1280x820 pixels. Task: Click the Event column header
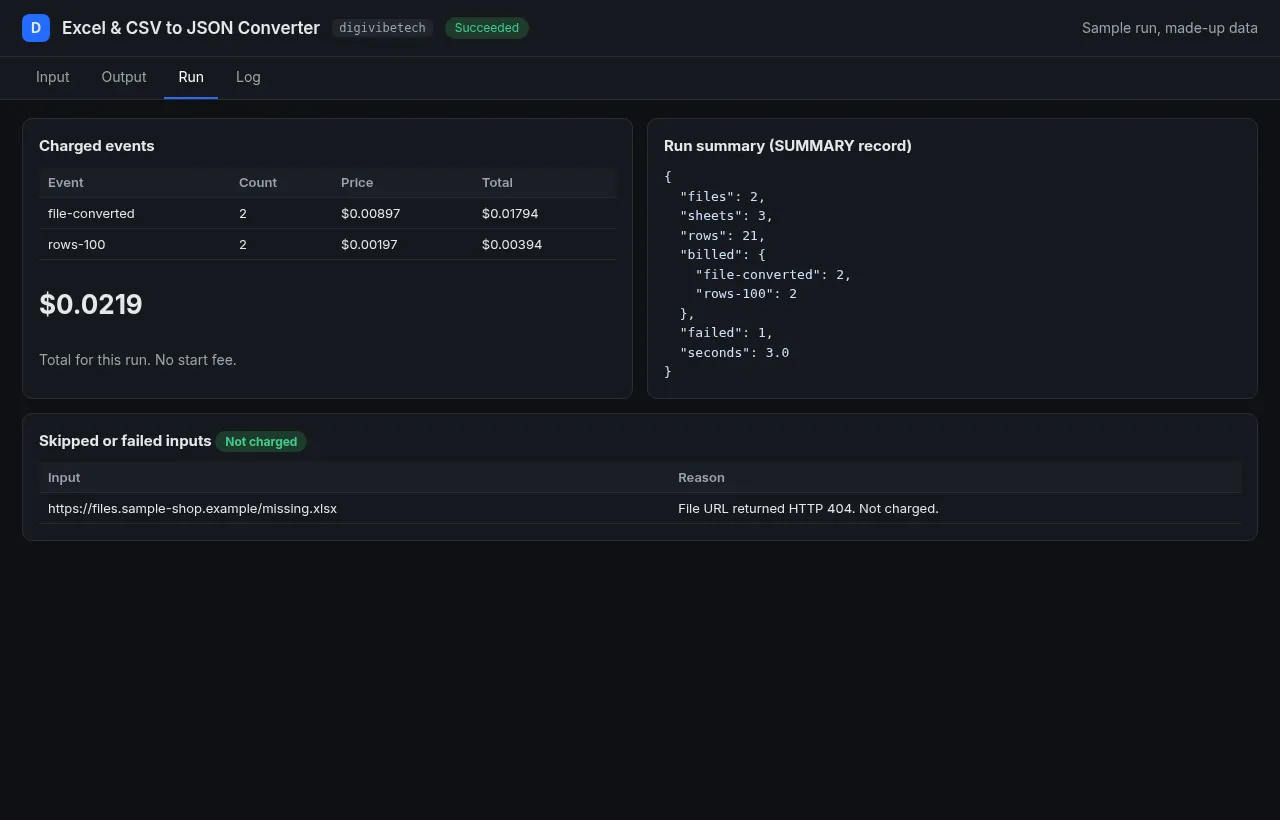pos(66,183)
